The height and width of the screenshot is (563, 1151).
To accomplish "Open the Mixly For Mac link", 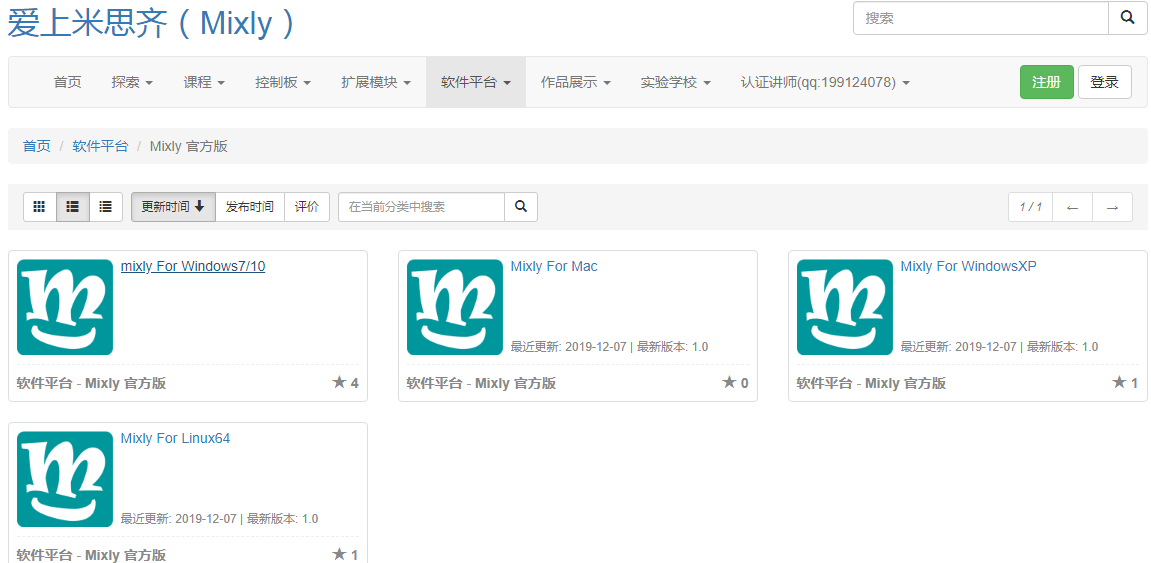I will (x=554, y=266).
